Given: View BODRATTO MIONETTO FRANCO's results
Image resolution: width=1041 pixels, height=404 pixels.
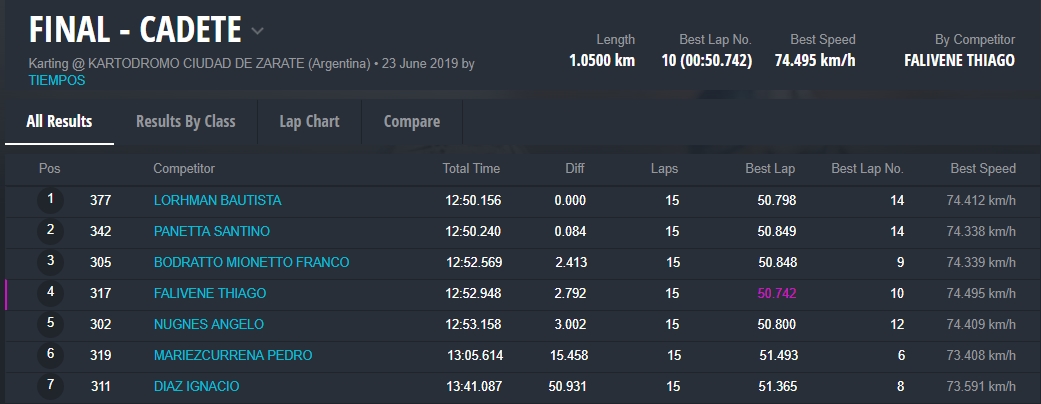Looking at the screenshot, I should point(251,262).
